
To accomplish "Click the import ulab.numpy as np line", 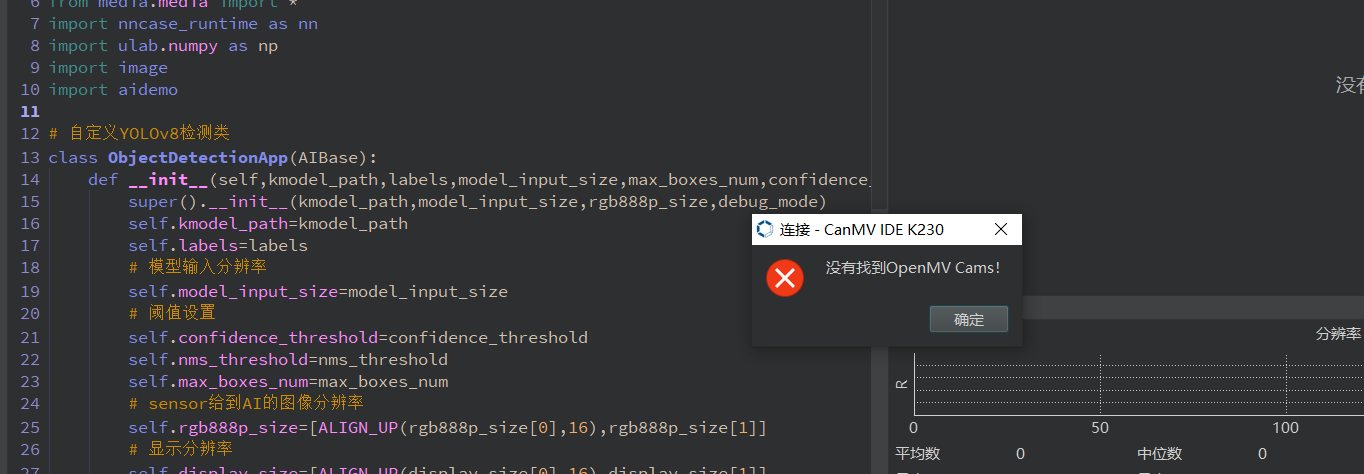I will tap(163, 46).
